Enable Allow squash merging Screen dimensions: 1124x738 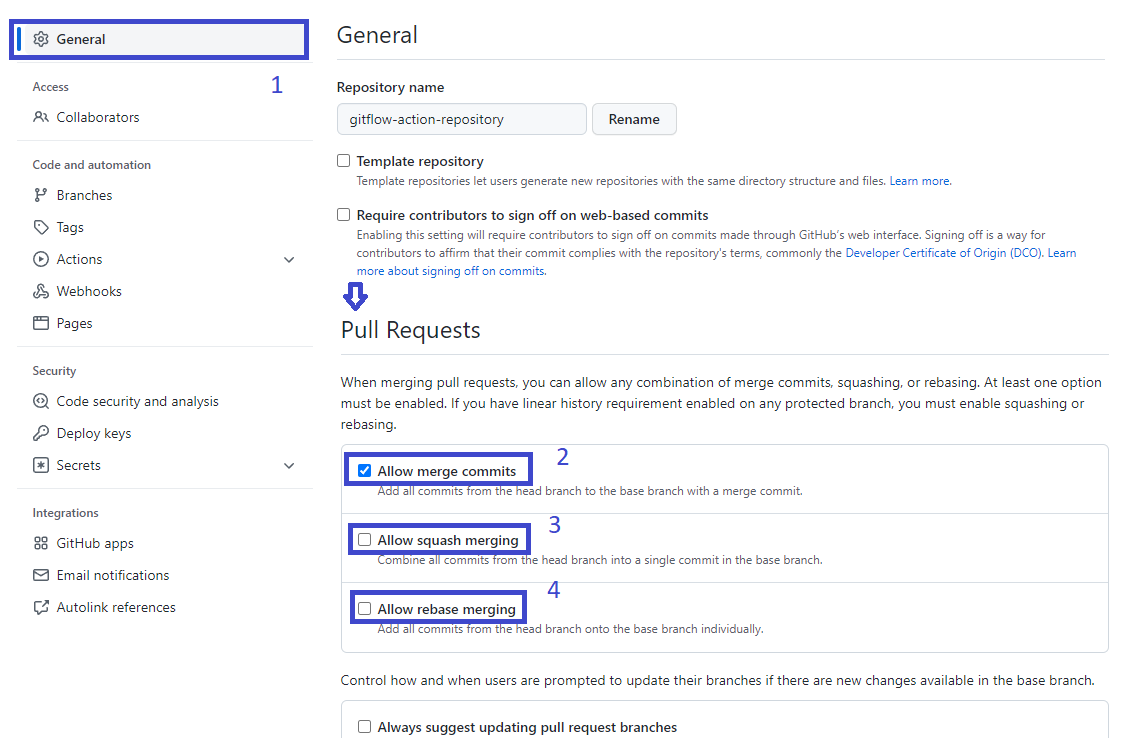tap(365, 538)
